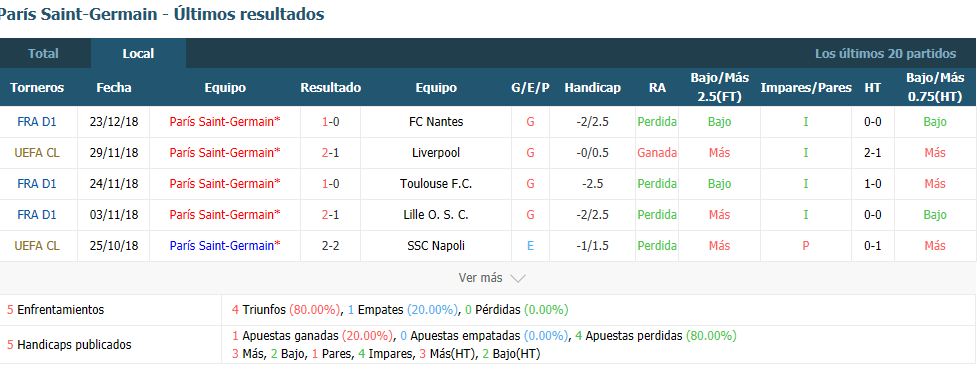Image resolution: width=978 pixels, height=369 pixels.
Task: Click the Handicap column header
Action: point(593,88)
